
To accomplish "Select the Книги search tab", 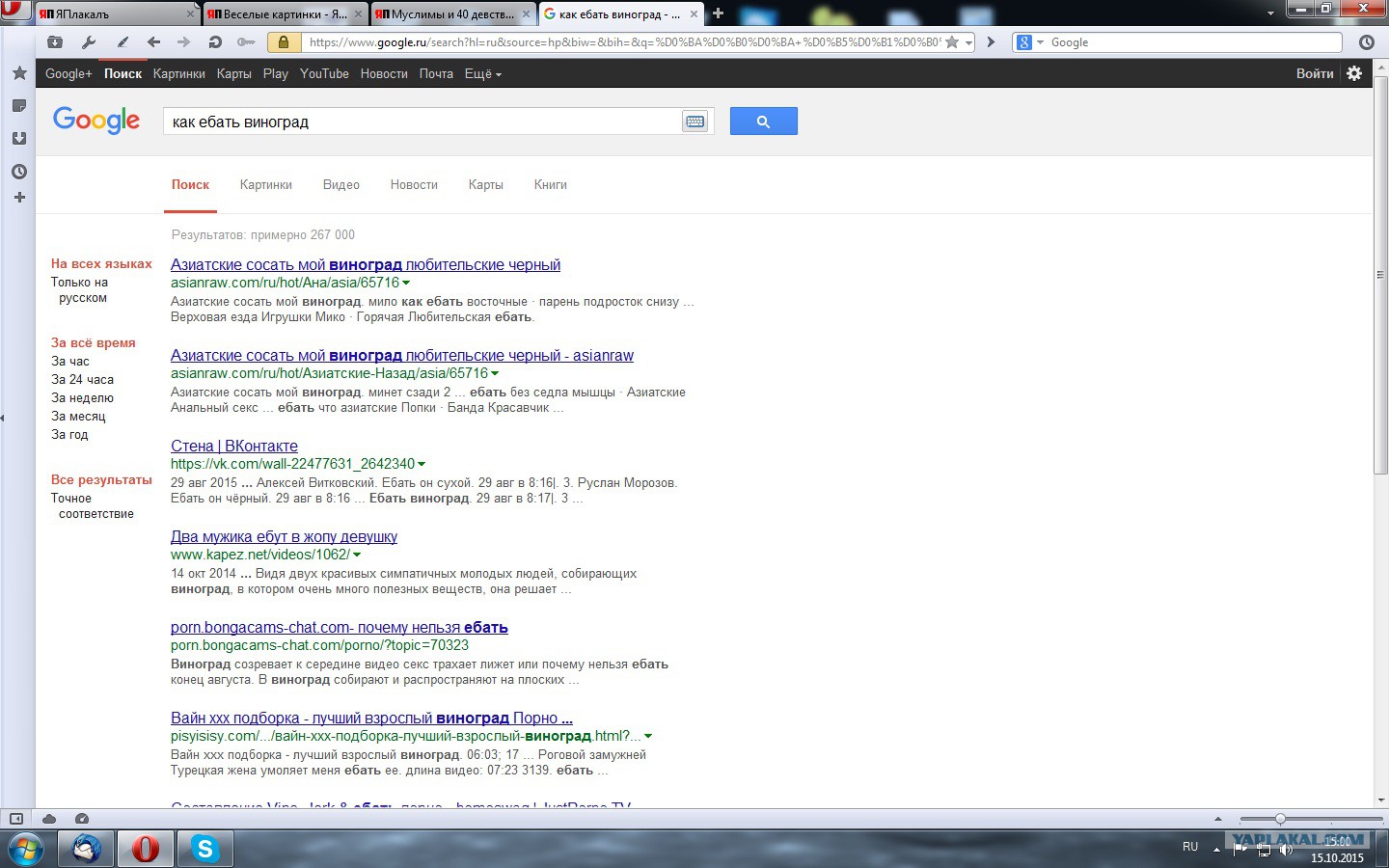I will tap(551, 184).
